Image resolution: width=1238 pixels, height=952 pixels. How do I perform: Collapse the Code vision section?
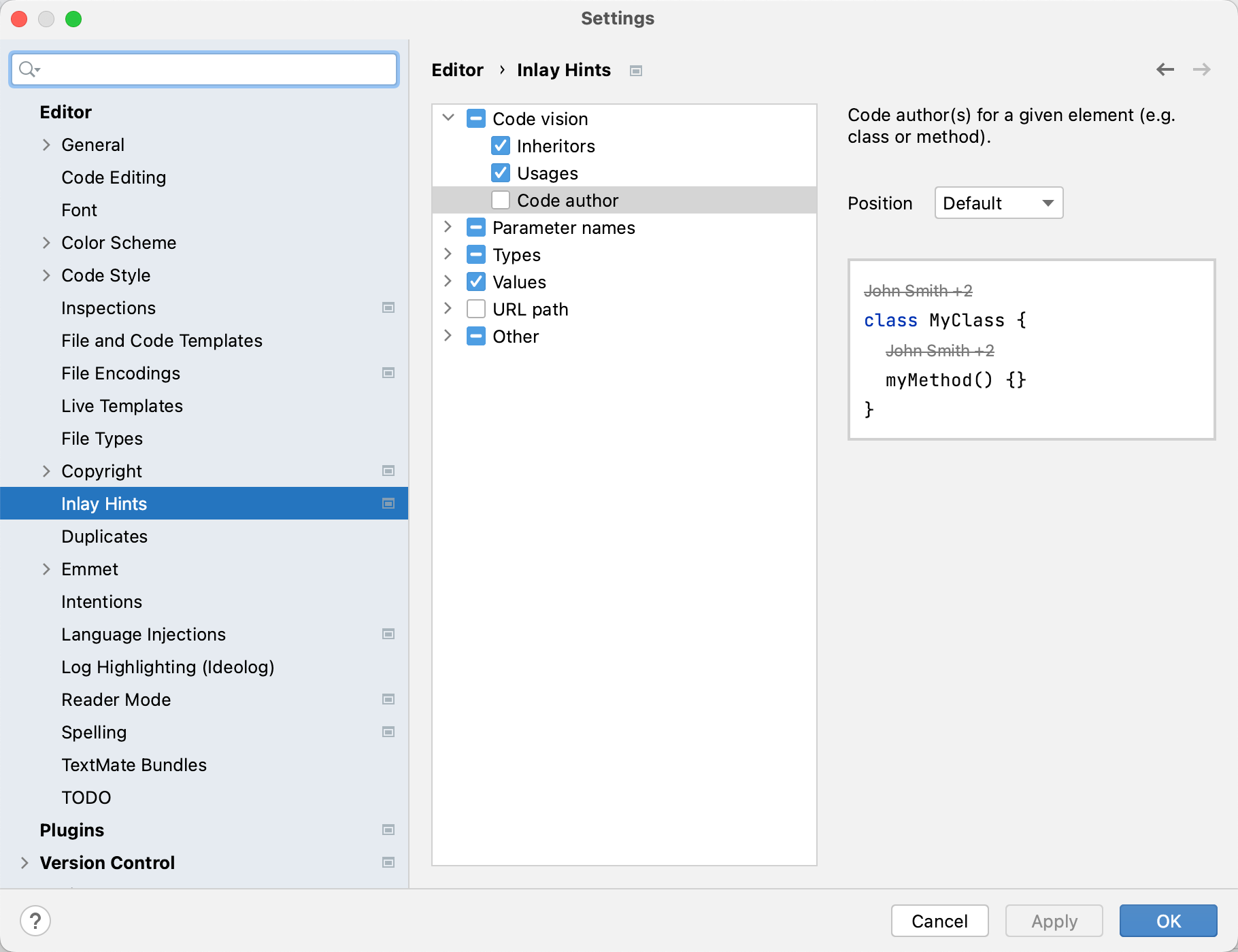tap(448, 118)
